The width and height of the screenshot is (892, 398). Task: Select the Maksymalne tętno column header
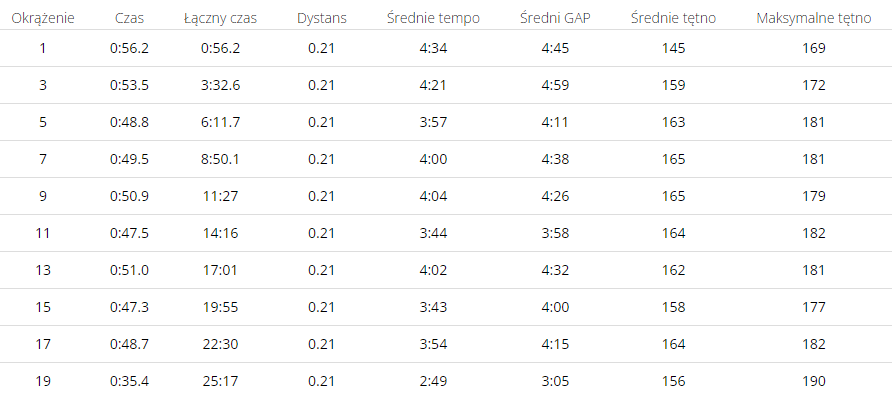click(x=813, y=18)
